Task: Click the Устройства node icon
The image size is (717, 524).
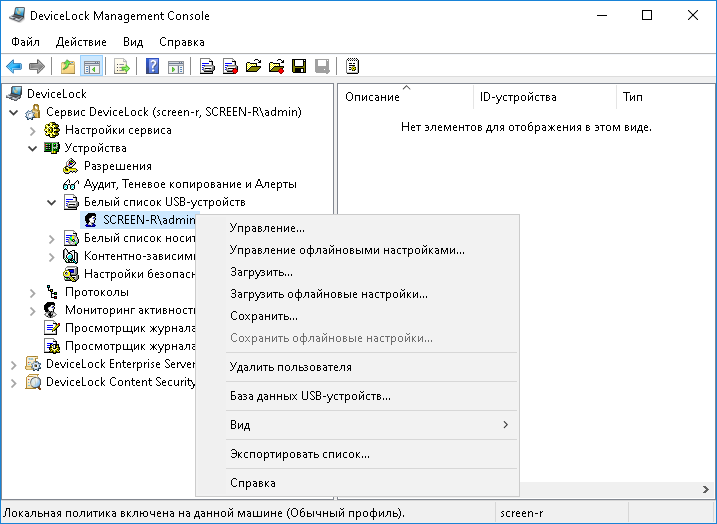Action: coord(52,148)
